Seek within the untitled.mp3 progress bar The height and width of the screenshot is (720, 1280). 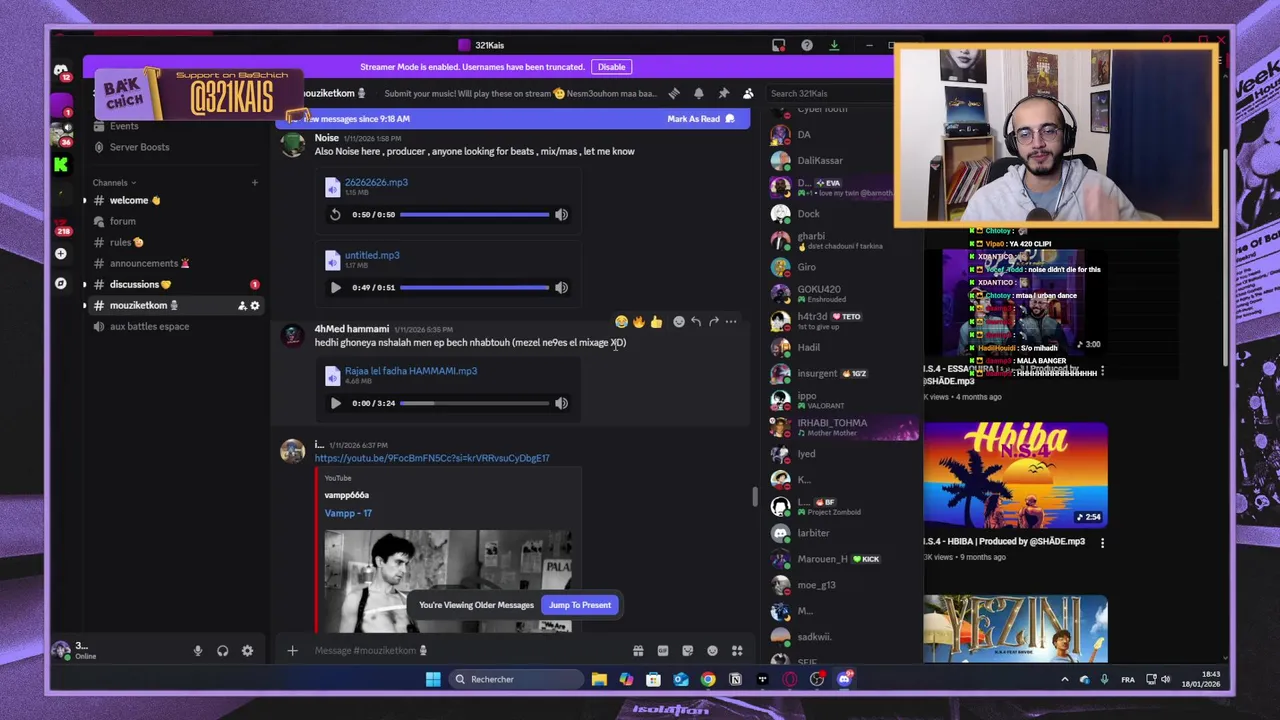click(474, 287)
